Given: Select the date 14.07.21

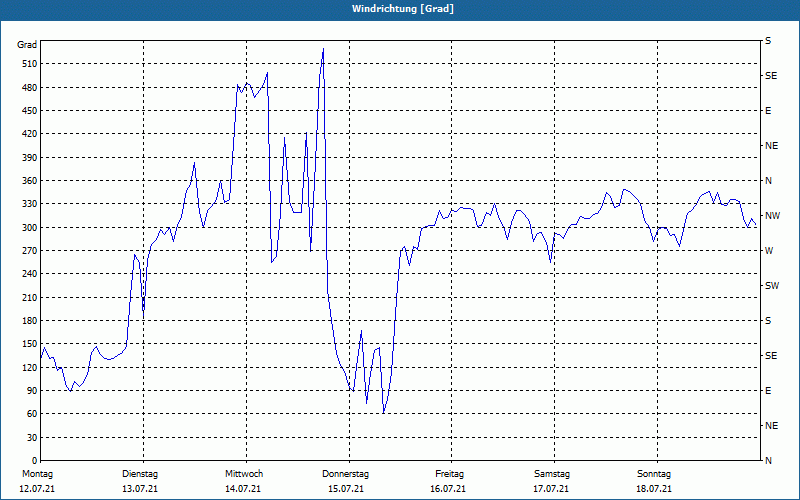Looking at the screenshot, I should click(x=243, y=489).
